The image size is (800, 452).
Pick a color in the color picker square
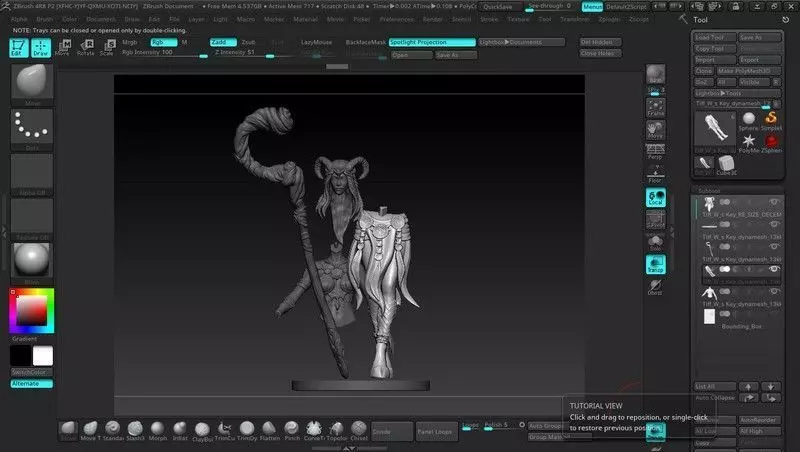coord(31,310)
